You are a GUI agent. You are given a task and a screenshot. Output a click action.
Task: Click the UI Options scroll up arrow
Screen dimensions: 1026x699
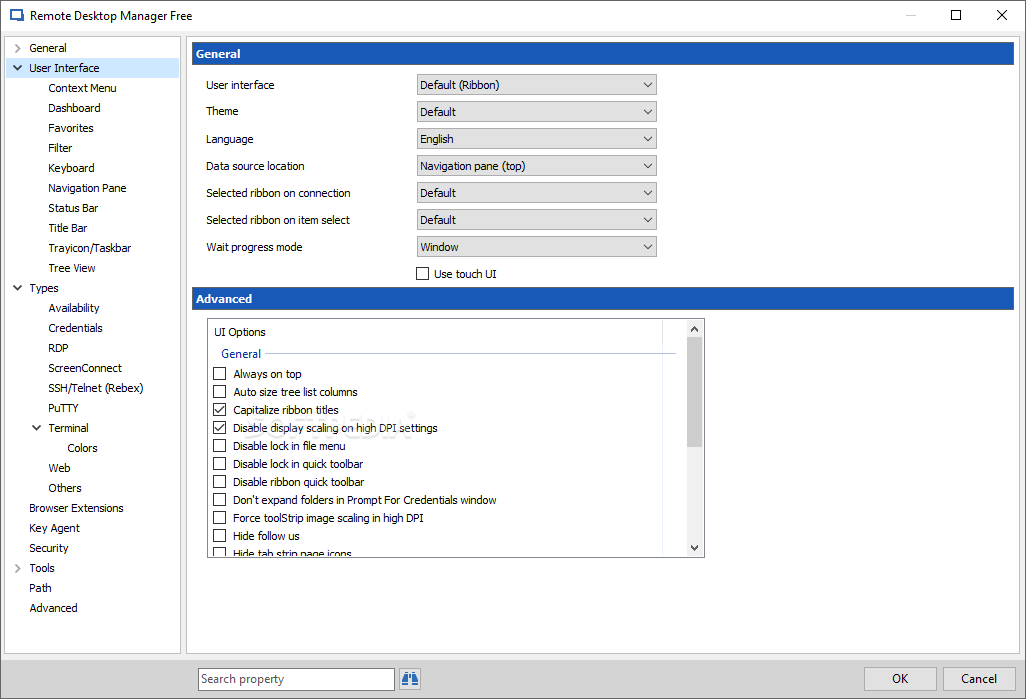pos(694,329)
